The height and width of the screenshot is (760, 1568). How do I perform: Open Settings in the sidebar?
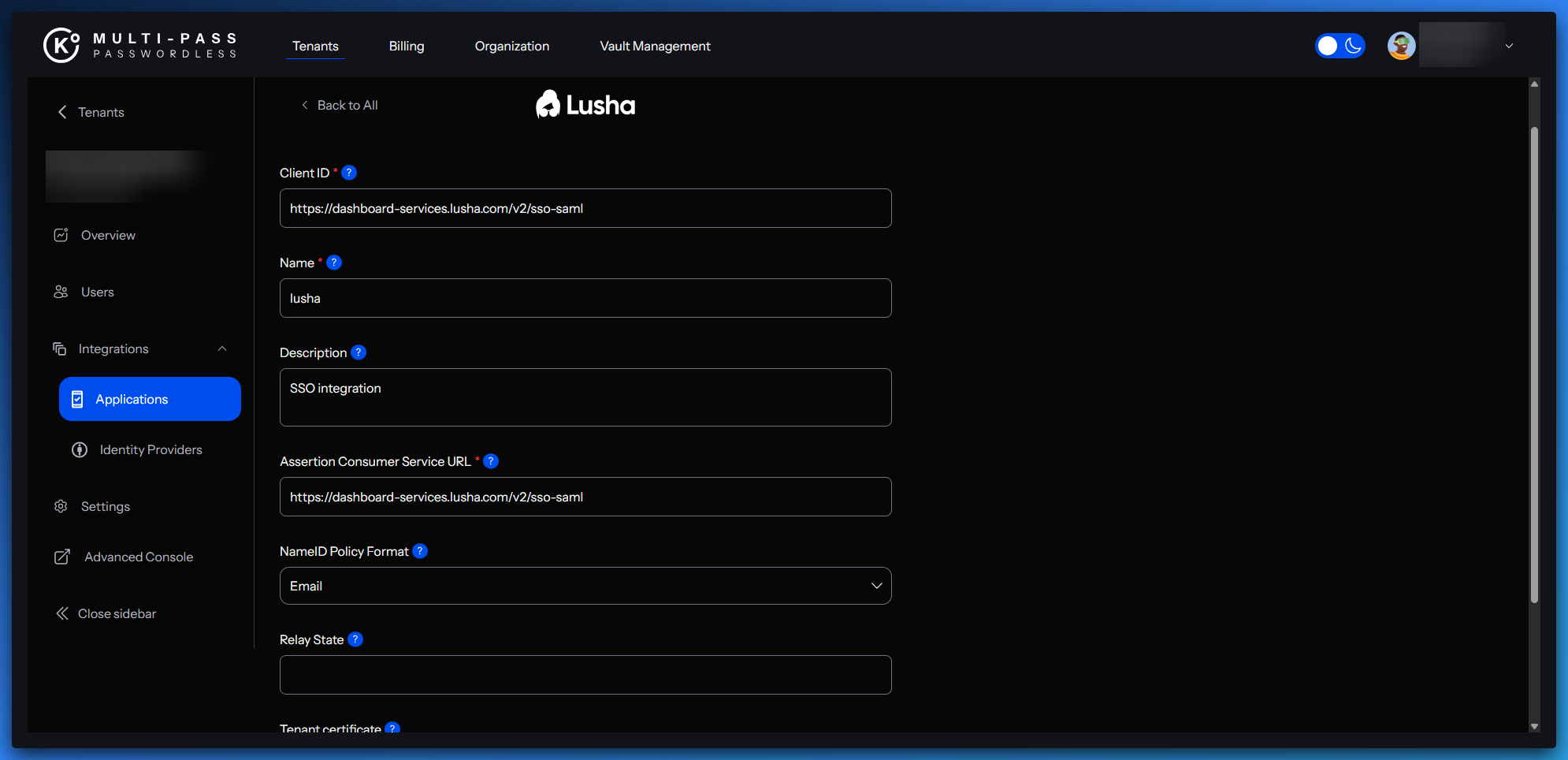(x=106, y=506)
